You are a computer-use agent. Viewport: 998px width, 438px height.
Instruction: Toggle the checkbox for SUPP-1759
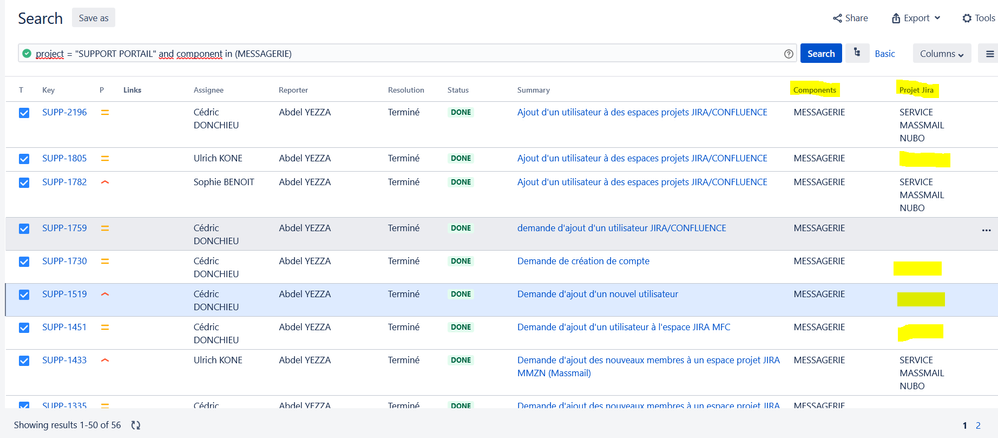click(24, 229)
